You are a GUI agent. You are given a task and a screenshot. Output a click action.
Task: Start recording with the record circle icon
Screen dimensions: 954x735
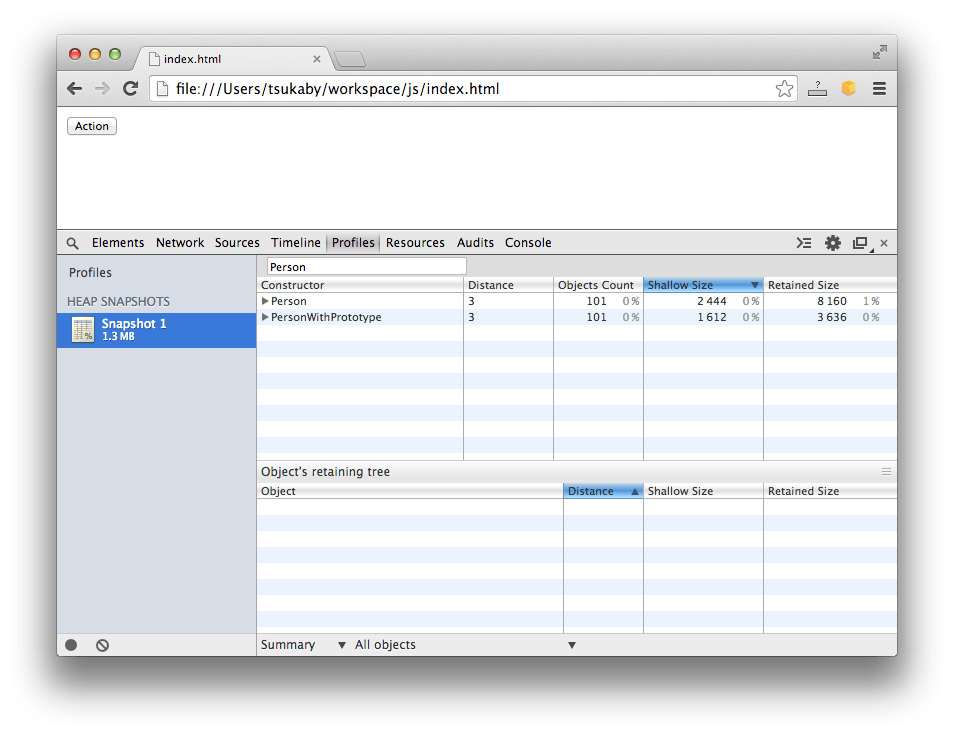[71, 645]
